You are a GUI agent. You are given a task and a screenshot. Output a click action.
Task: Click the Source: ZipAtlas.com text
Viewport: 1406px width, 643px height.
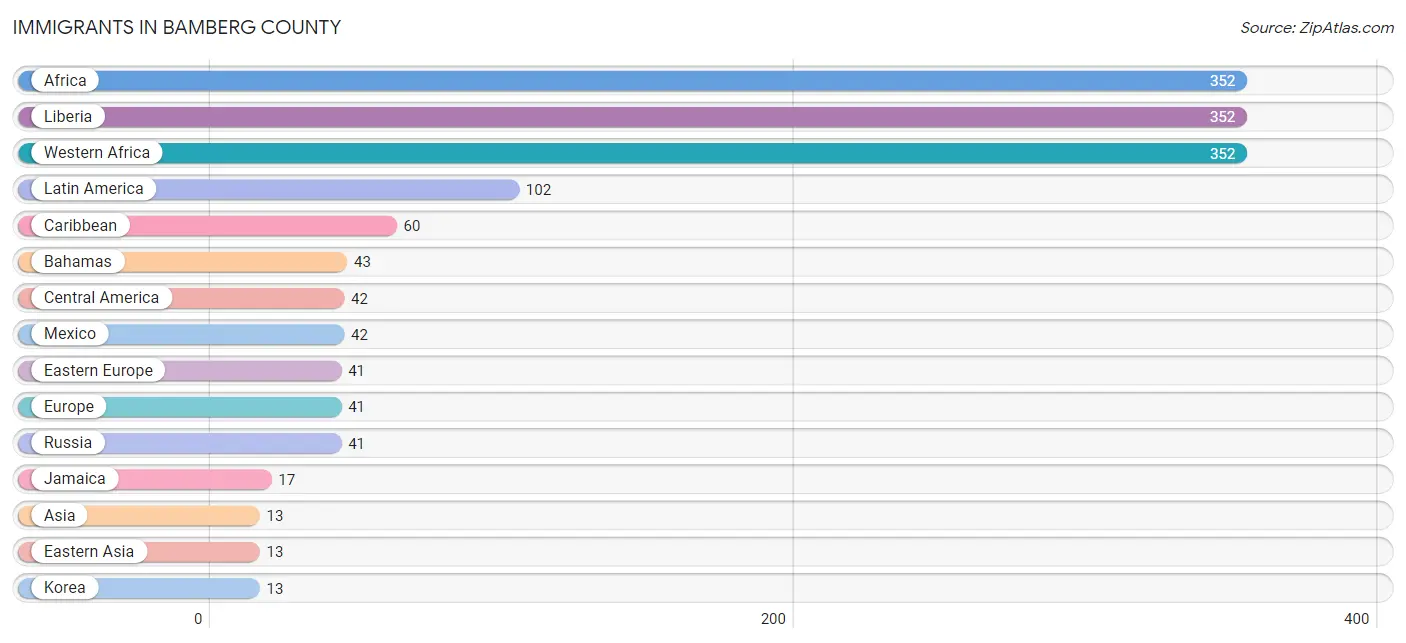(x=1317, y=28)
